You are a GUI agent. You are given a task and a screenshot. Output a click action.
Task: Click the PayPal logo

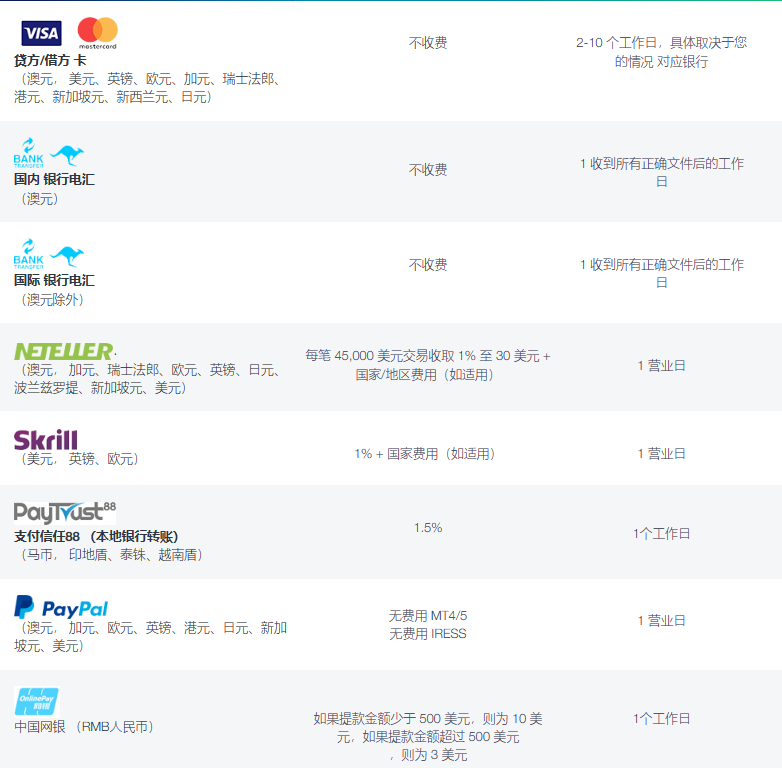point(61,607)
